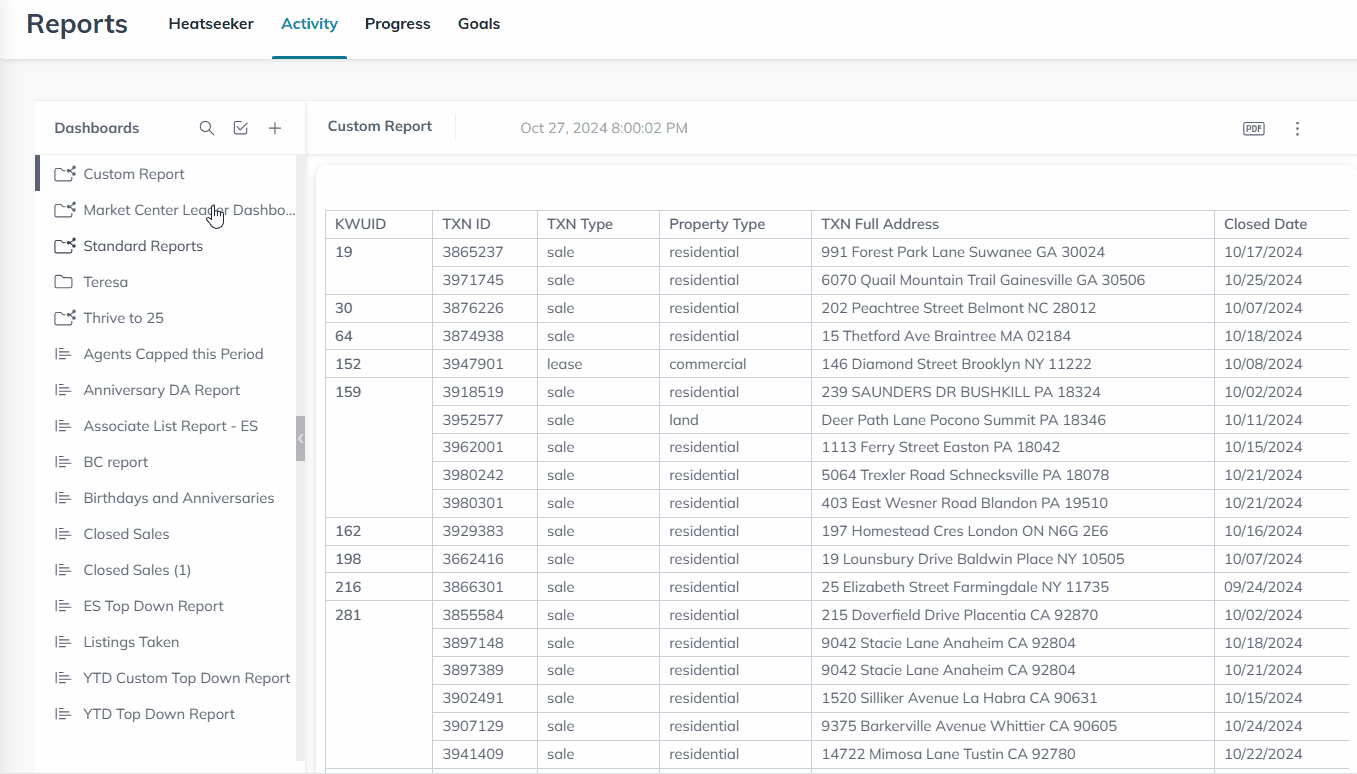Click the BC report list icon
Screen dimensions: 1357x774
64,462
